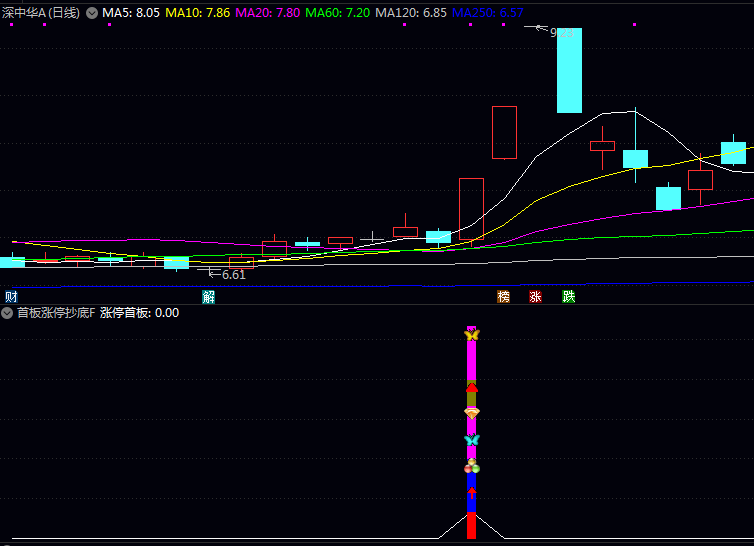
Task: Click the 深中华A(日线) chart title
Action: (x=42, y=13)
